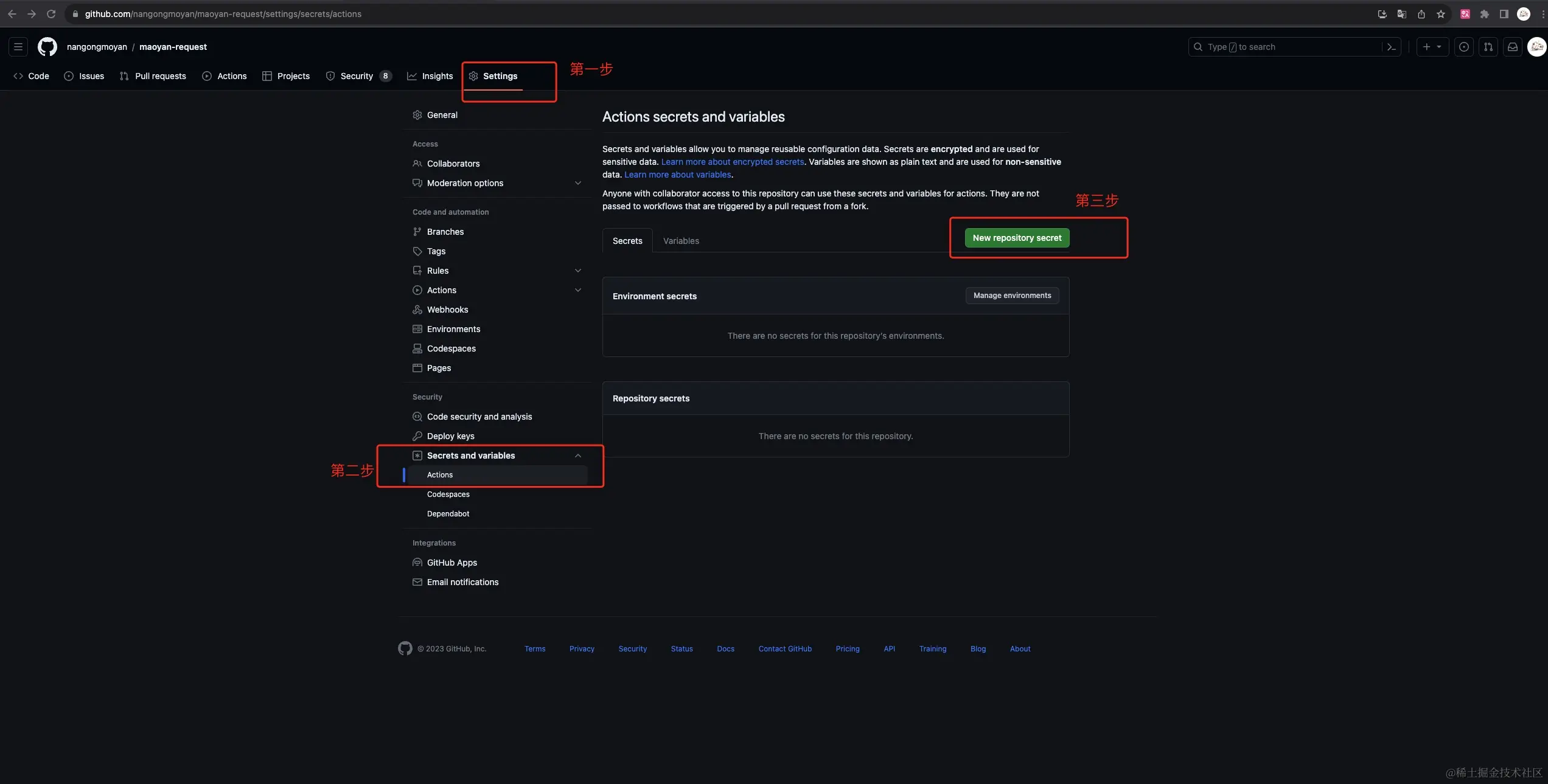Viewport: 1548px width, 784px height.
Task: Open Learn more about encrypted secrets link
Action: click(x=732, y=162)
